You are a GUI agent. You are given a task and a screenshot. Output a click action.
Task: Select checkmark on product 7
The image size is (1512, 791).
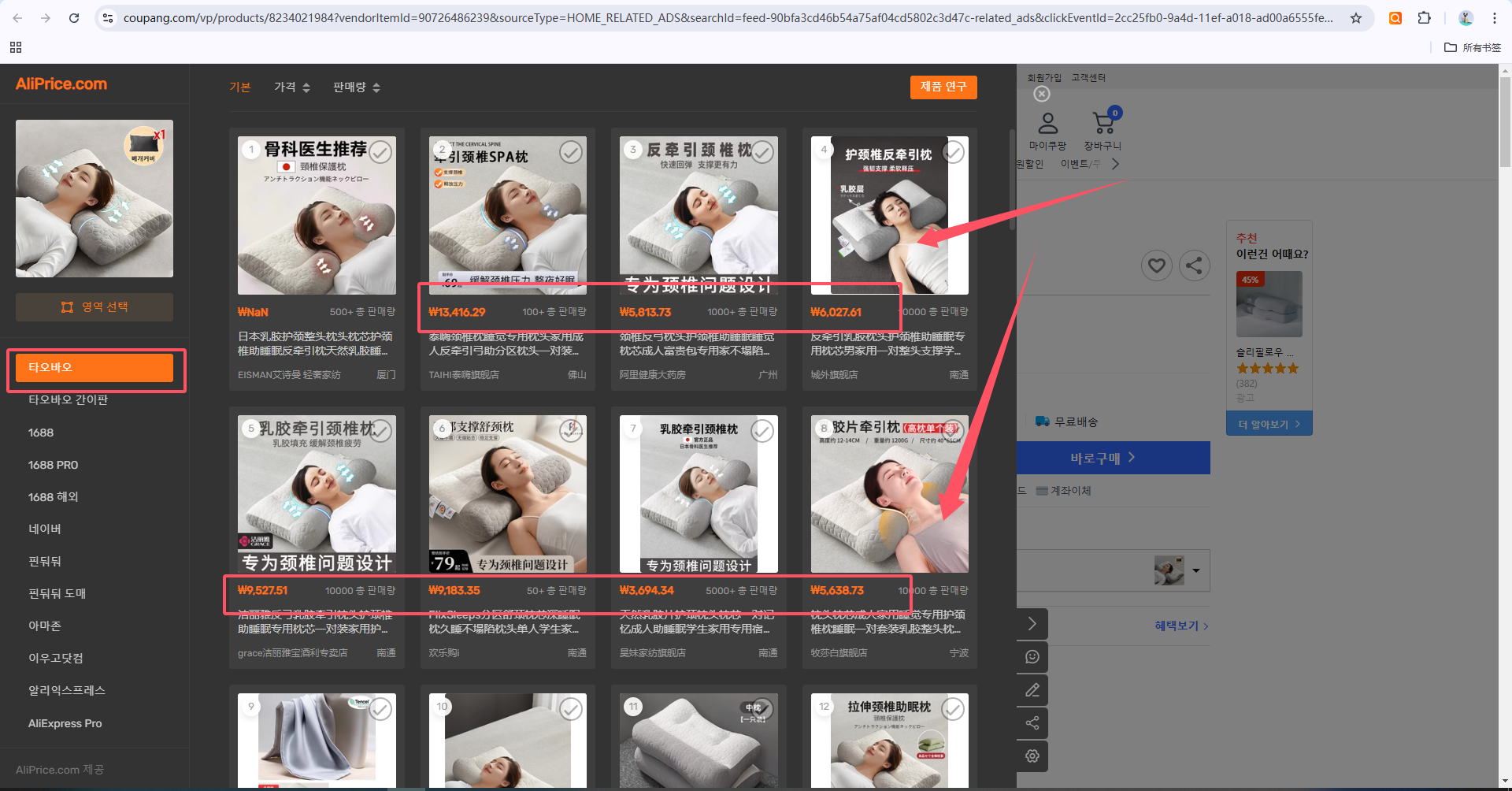click(762, 431)
